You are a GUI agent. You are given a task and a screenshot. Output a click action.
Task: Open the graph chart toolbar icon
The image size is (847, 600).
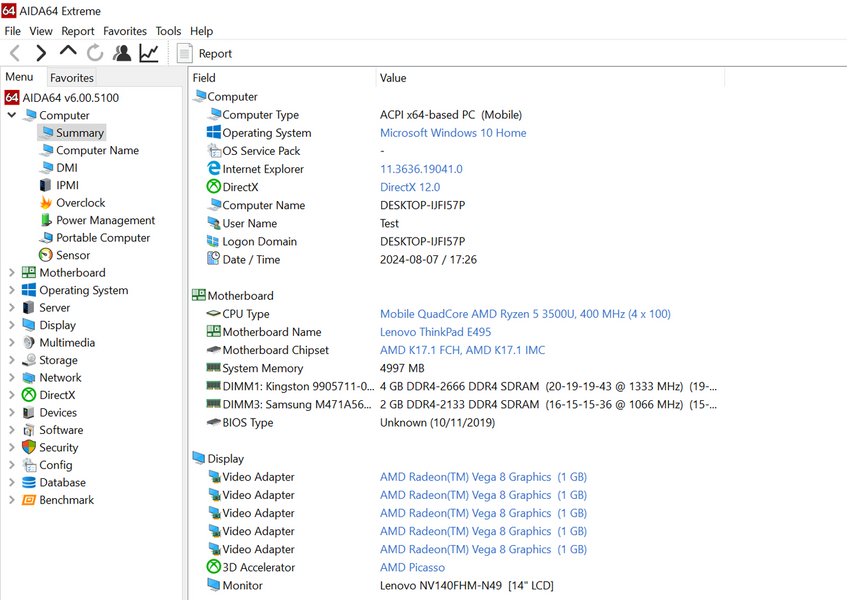pyautogui.click(x=149, y=53)
